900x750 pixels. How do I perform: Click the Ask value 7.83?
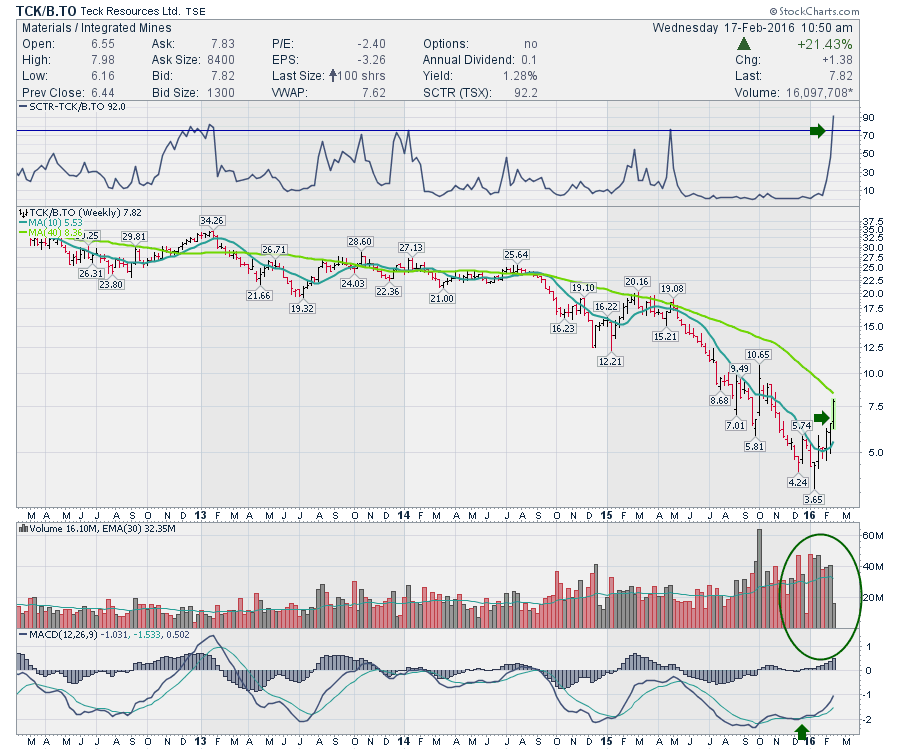223,44
